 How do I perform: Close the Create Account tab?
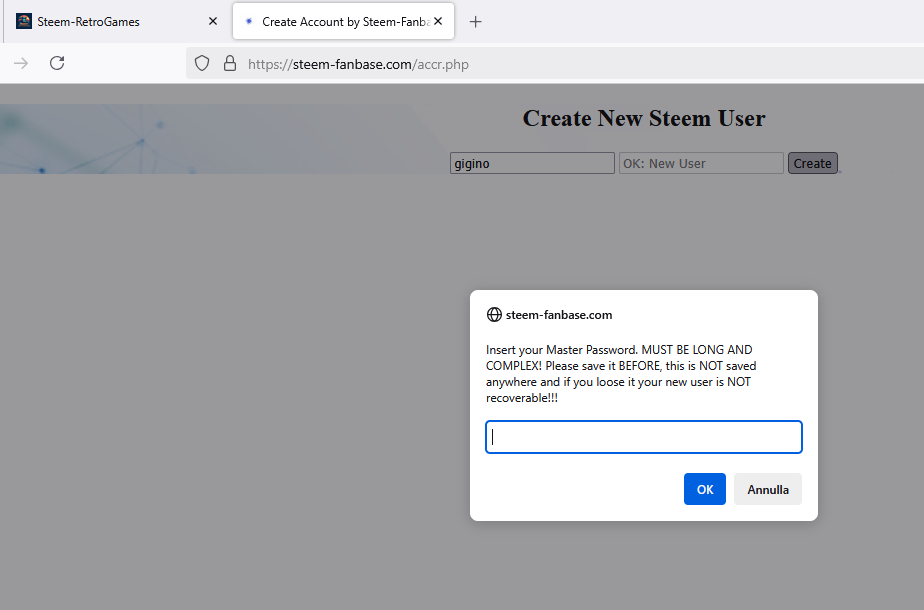438,21
